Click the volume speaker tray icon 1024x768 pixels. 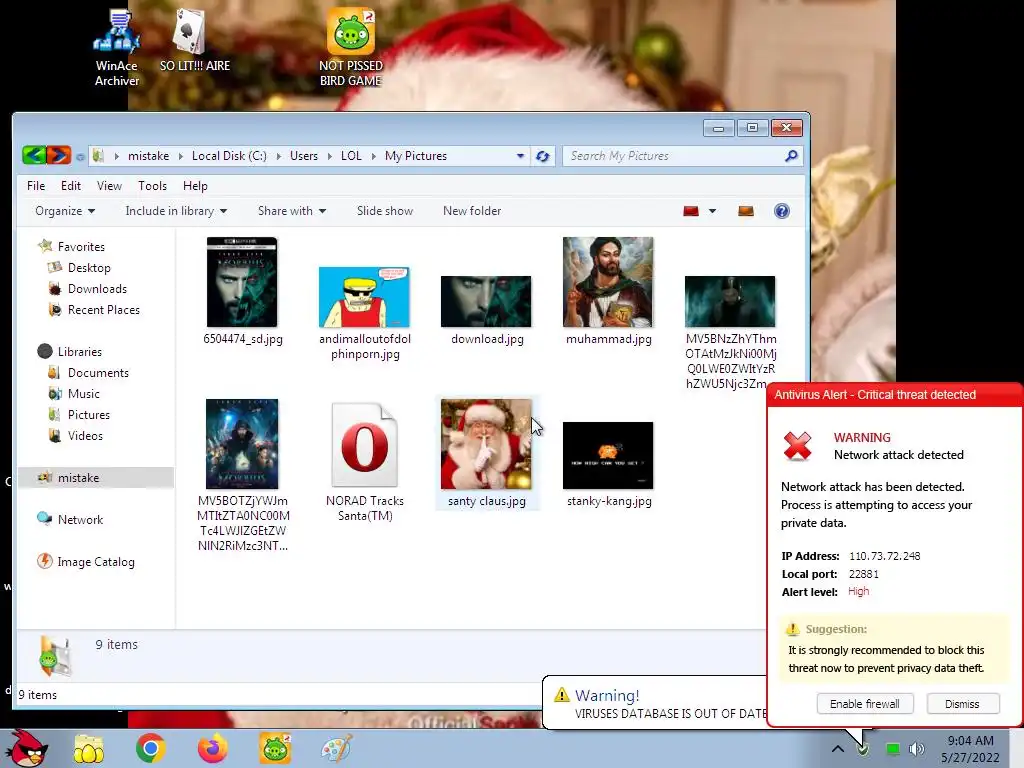pos(917,749)
